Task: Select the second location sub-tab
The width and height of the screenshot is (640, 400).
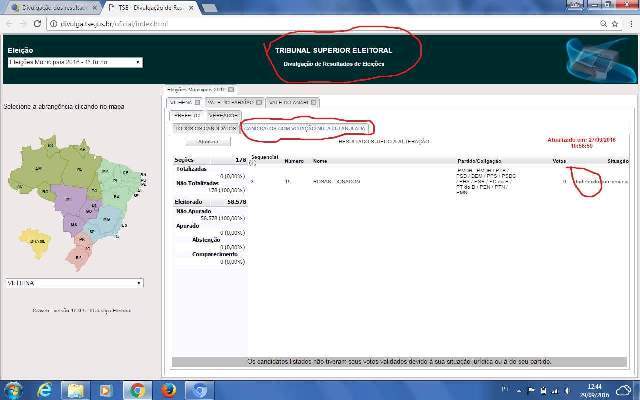Action: [234, 102]
